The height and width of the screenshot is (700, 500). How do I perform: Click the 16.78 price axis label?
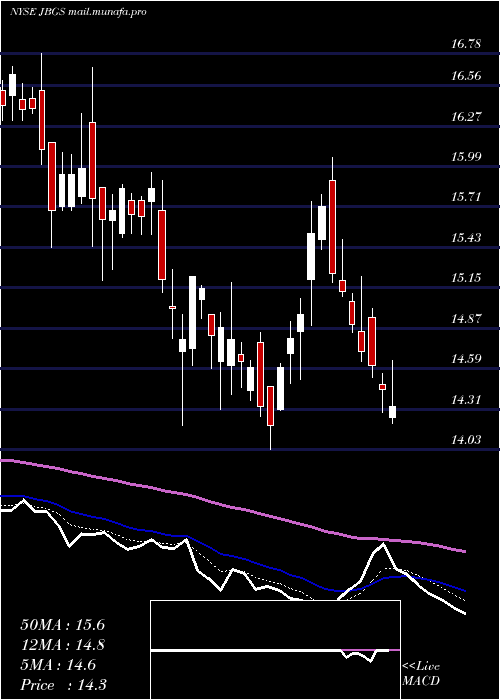[466, 44]
